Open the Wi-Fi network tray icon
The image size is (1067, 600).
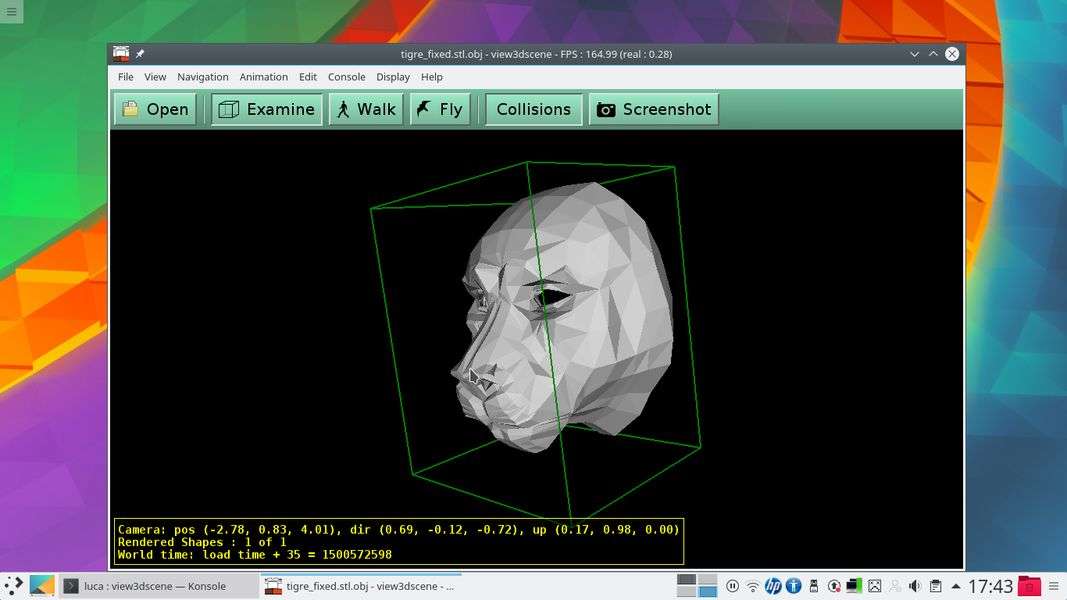(x=752, y=586)
